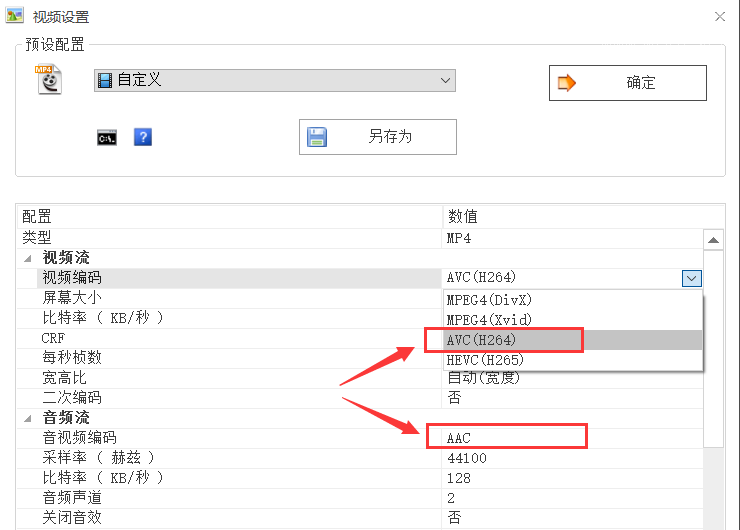Close the 视频设置 dialog window
This screenshot has width=740, height=530.
(x=719, y=17)
